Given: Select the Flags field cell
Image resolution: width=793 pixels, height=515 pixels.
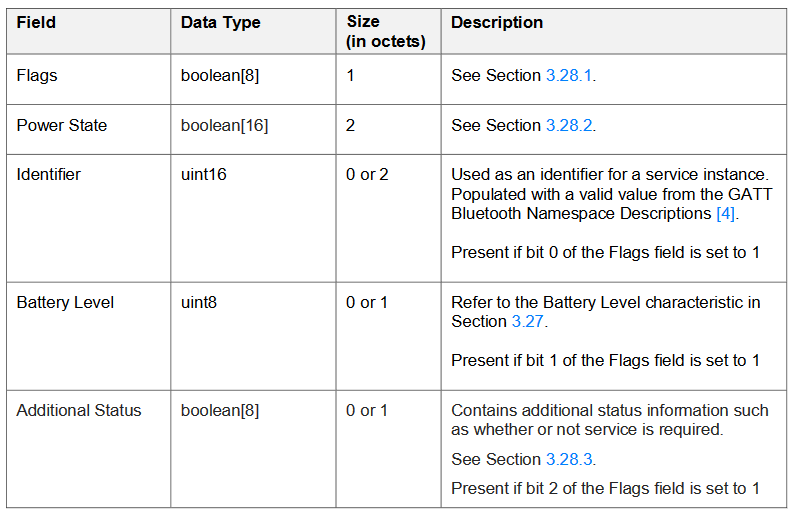Looking at the screenshot, I should tap(89, 79).
